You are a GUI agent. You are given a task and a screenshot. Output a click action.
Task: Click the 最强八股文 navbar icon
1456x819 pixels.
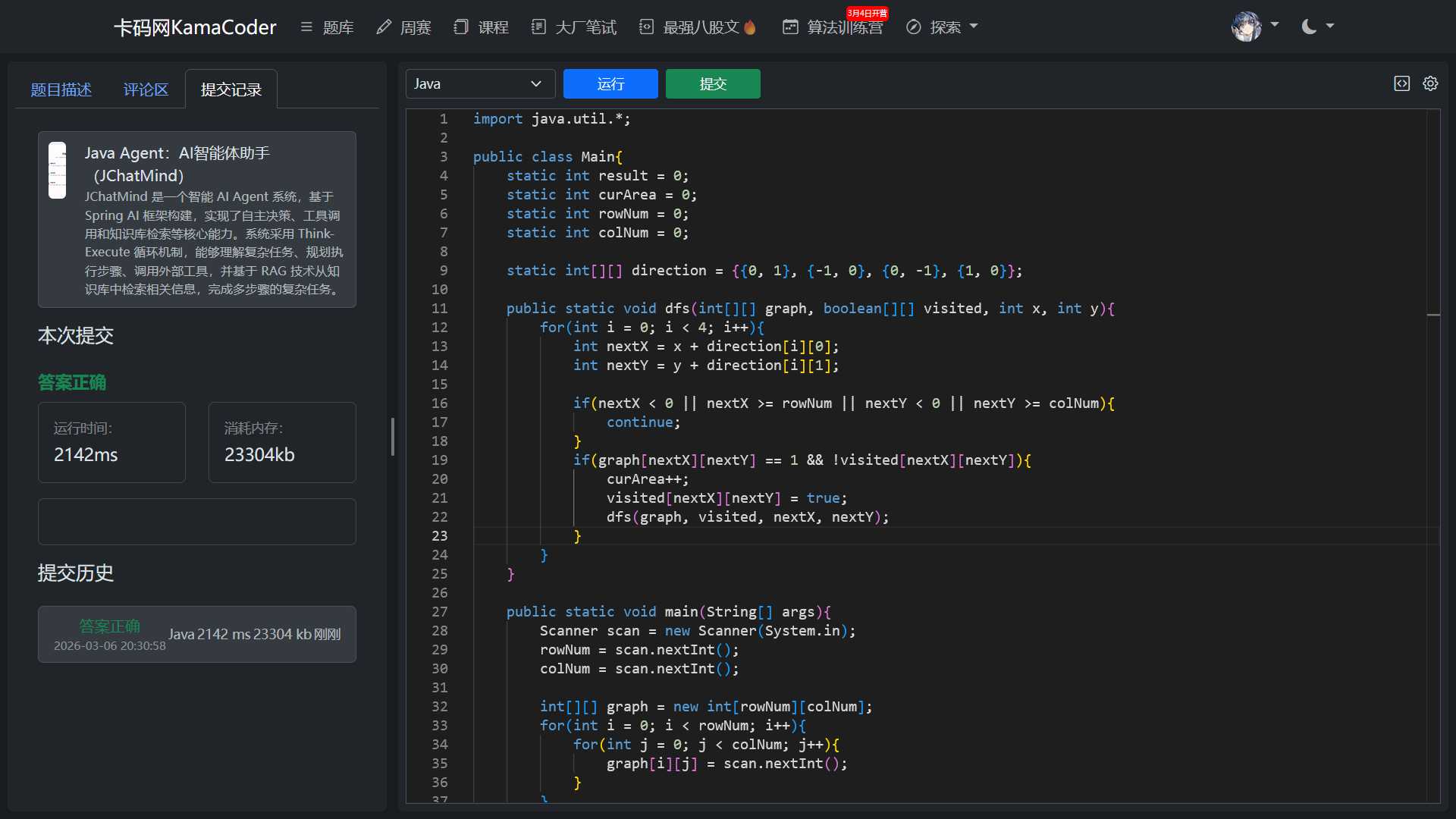[646, 27]
